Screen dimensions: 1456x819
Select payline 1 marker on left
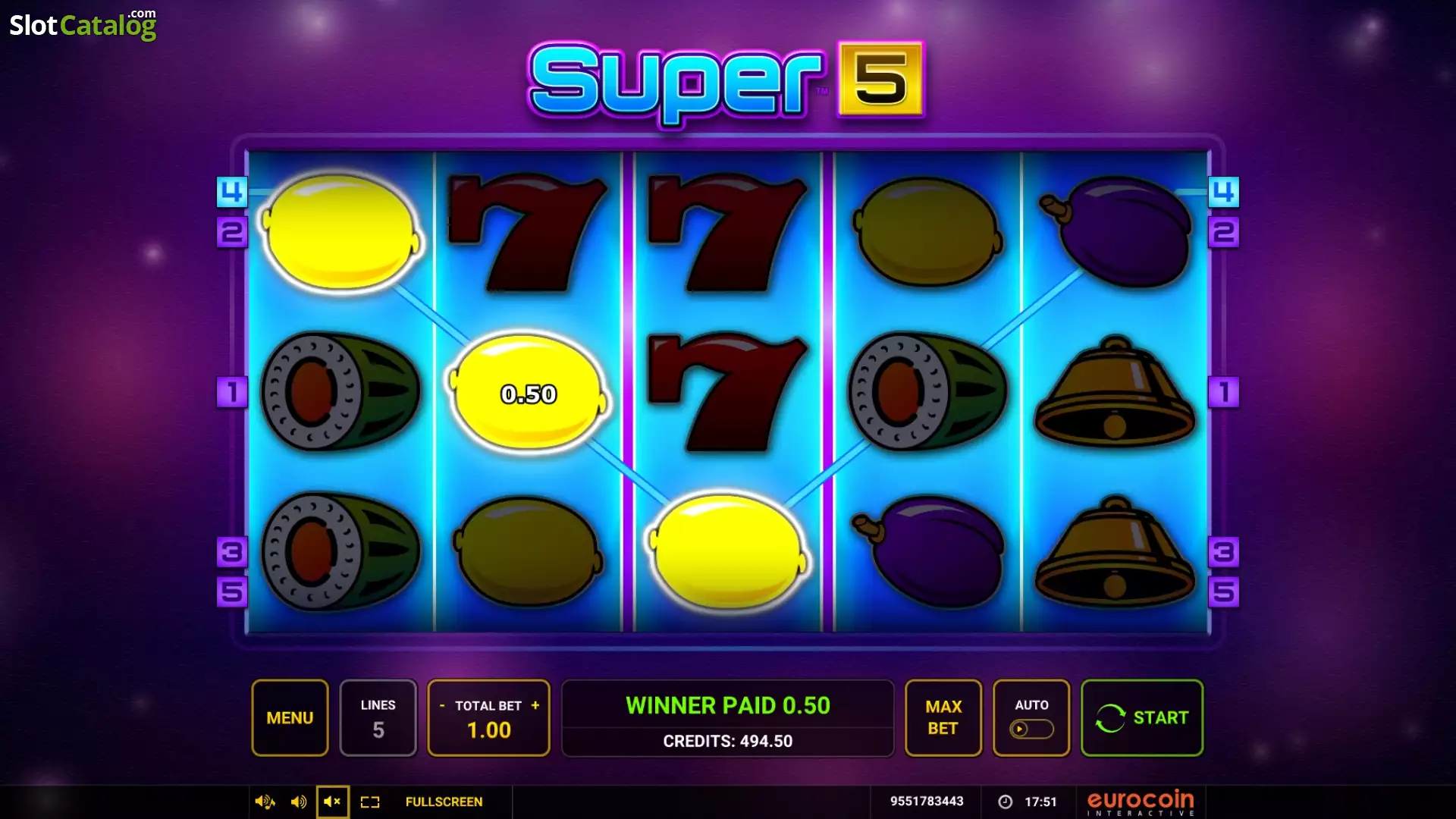point(232,392)
